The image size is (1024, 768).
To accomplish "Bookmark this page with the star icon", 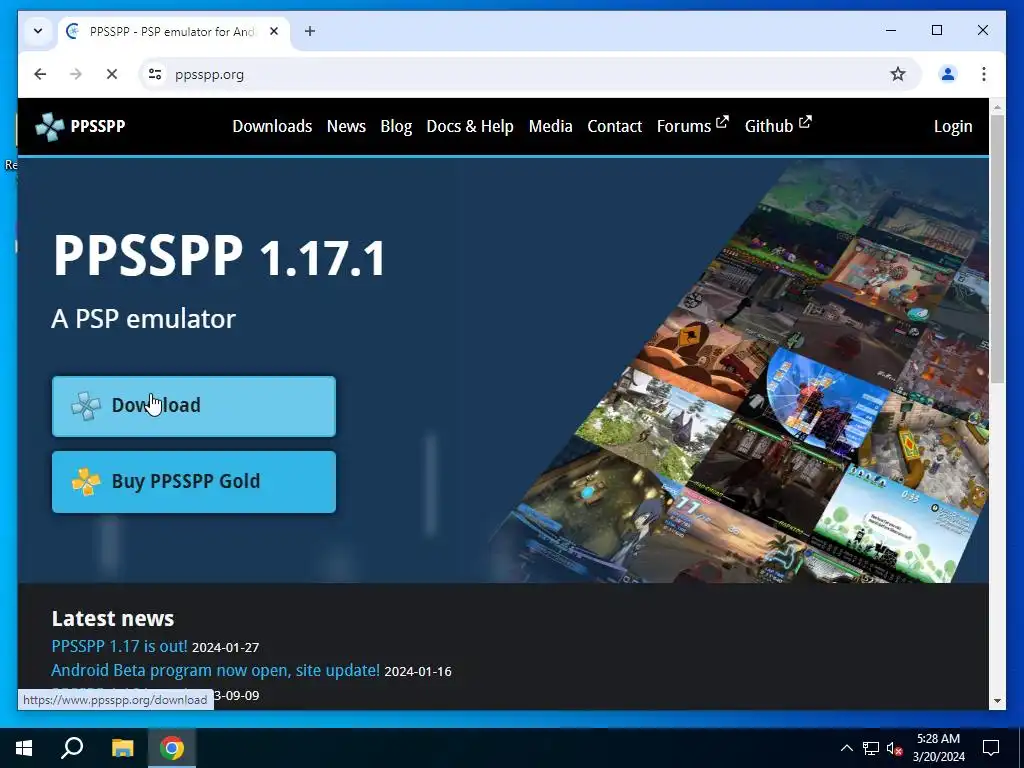I will point(898,74).
